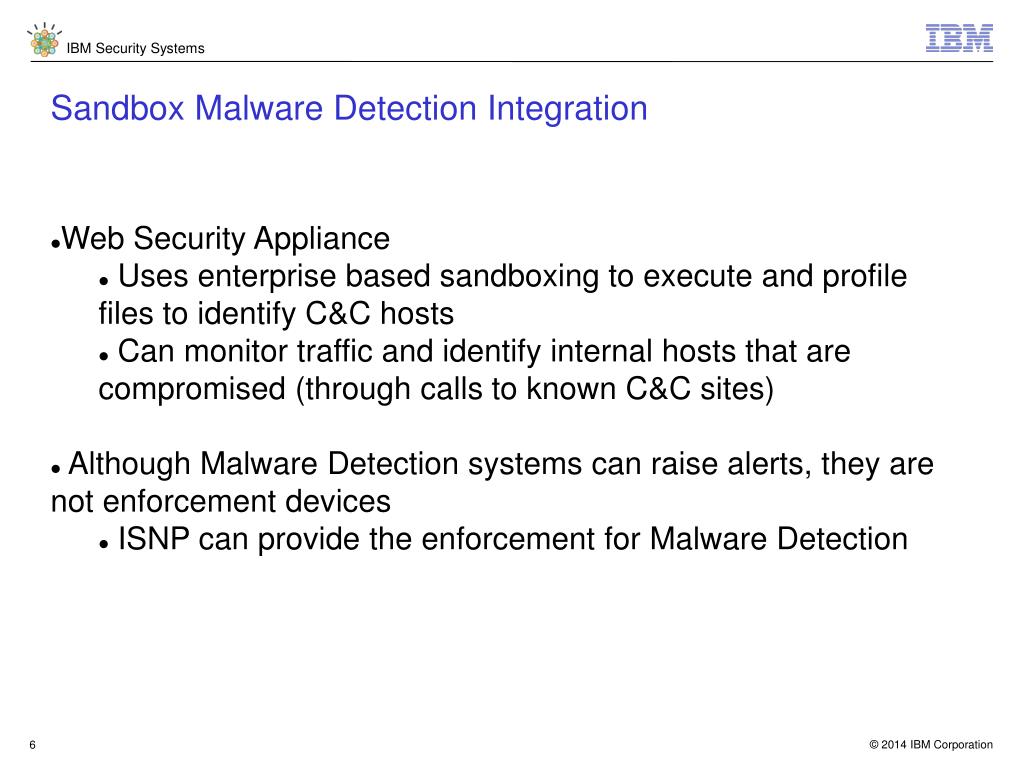Click the 'not enforcement devices' text
The height and width of the screenshot is (768, 1024).
pyautogui.click(x=221, y=502)
